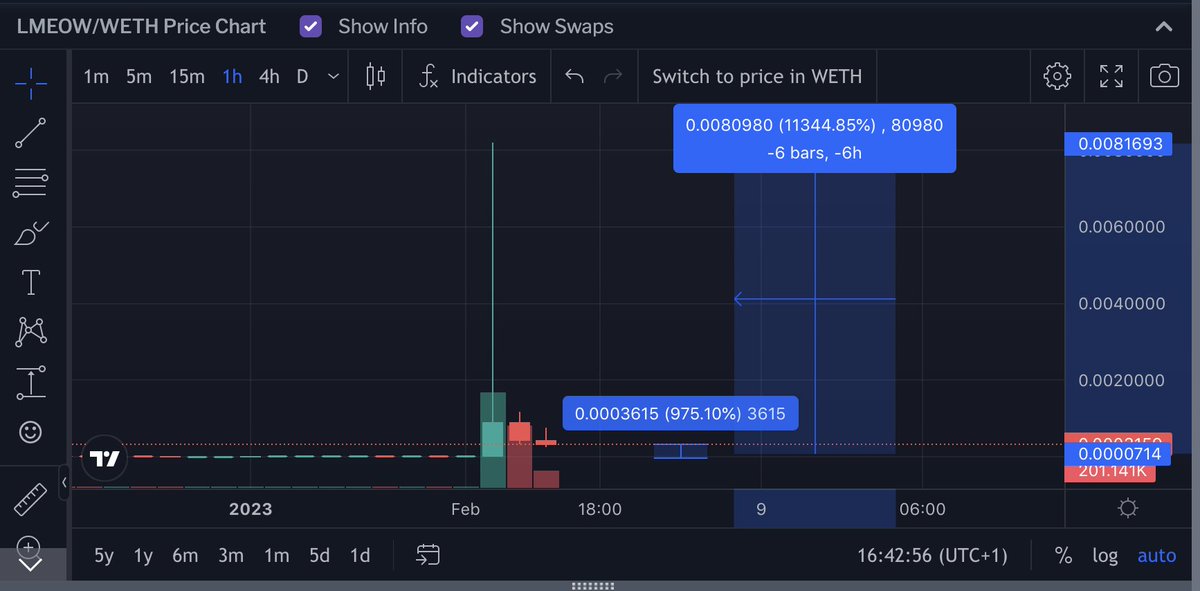Select the crosshair cursor tool

(x=31, y=83)
